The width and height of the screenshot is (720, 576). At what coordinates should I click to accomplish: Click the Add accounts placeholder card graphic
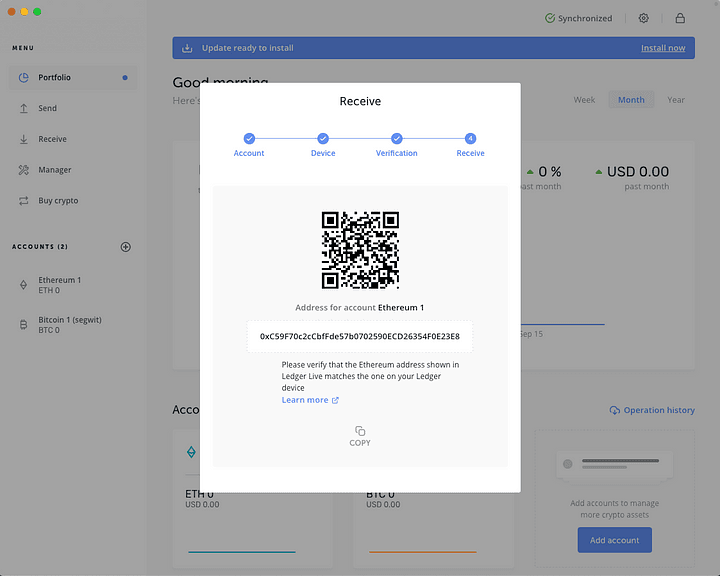point(614,466)
